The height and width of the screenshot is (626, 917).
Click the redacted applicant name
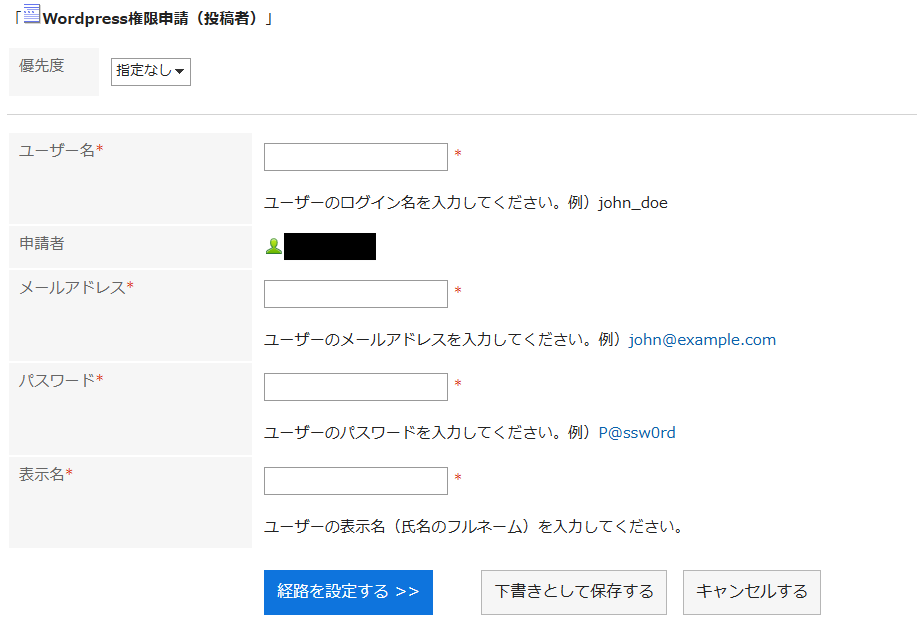pos(330,246)
